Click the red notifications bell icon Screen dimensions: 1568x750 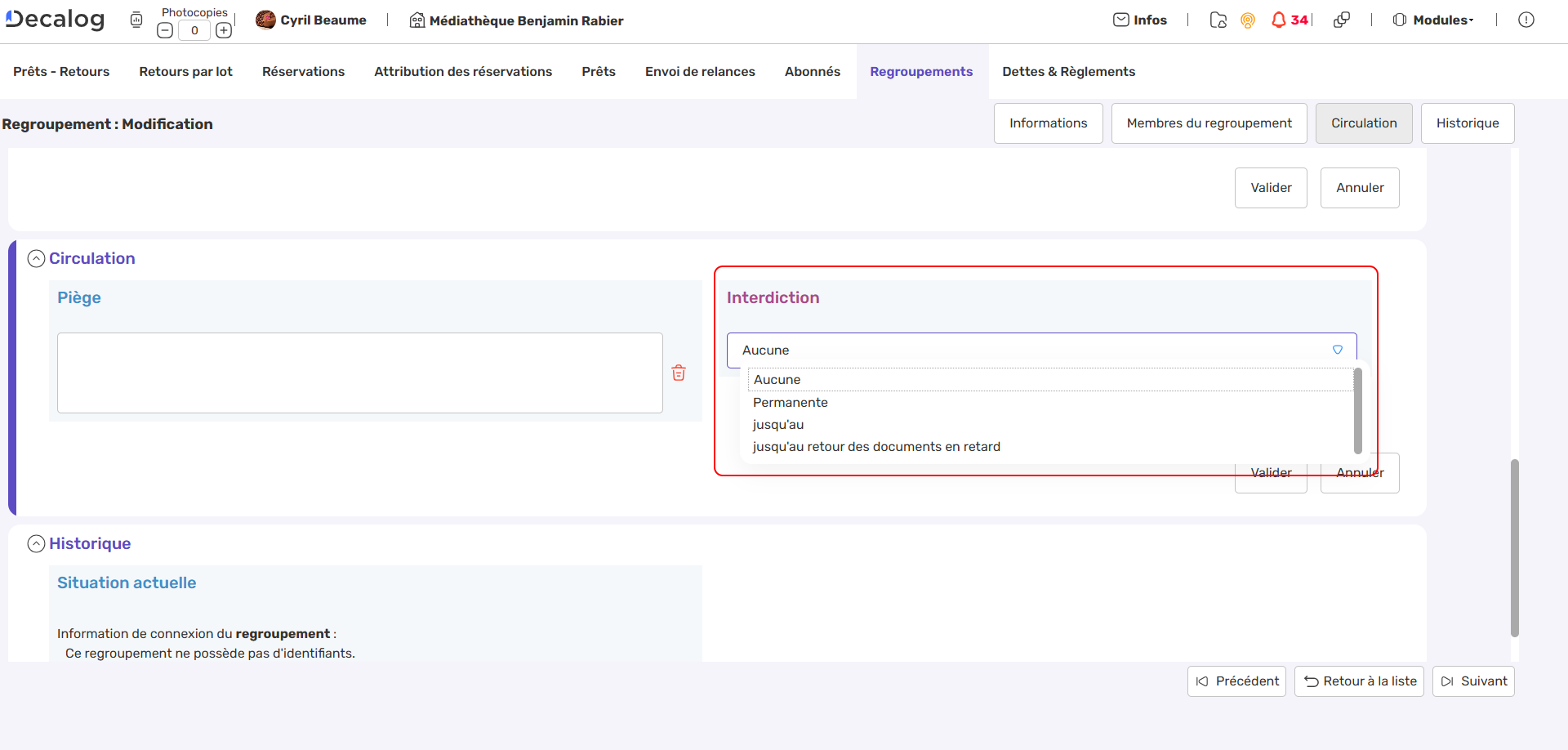(x=1279, y=20)
